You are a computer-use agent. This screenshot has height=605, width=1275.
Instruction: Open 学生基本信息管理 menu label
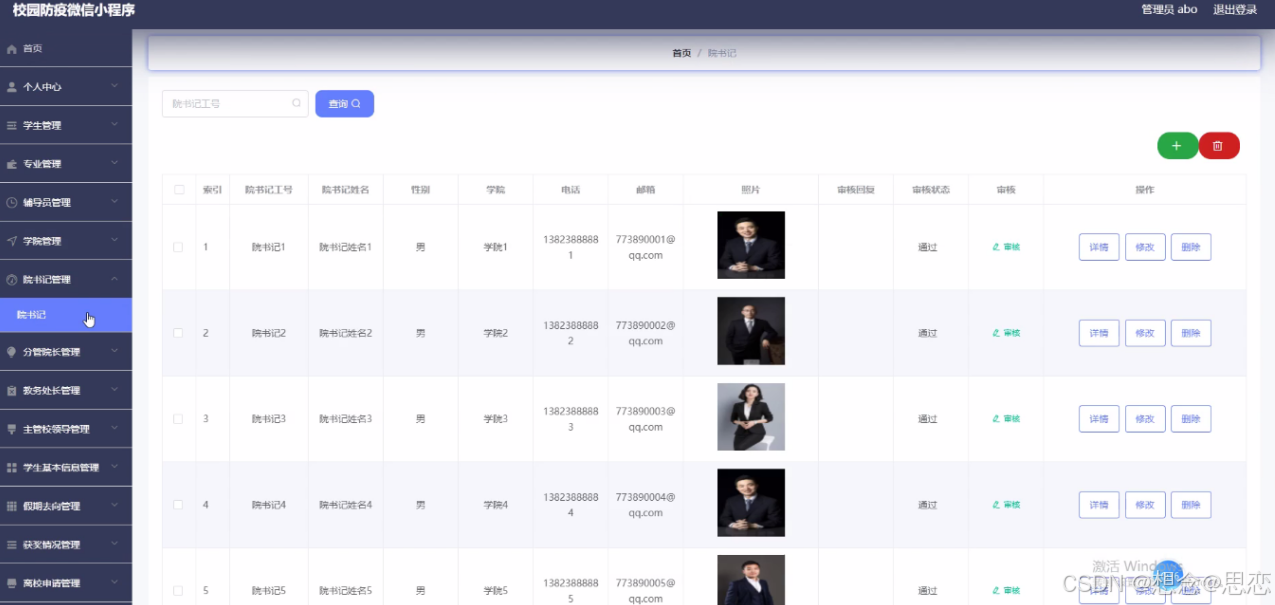point(61,467)
